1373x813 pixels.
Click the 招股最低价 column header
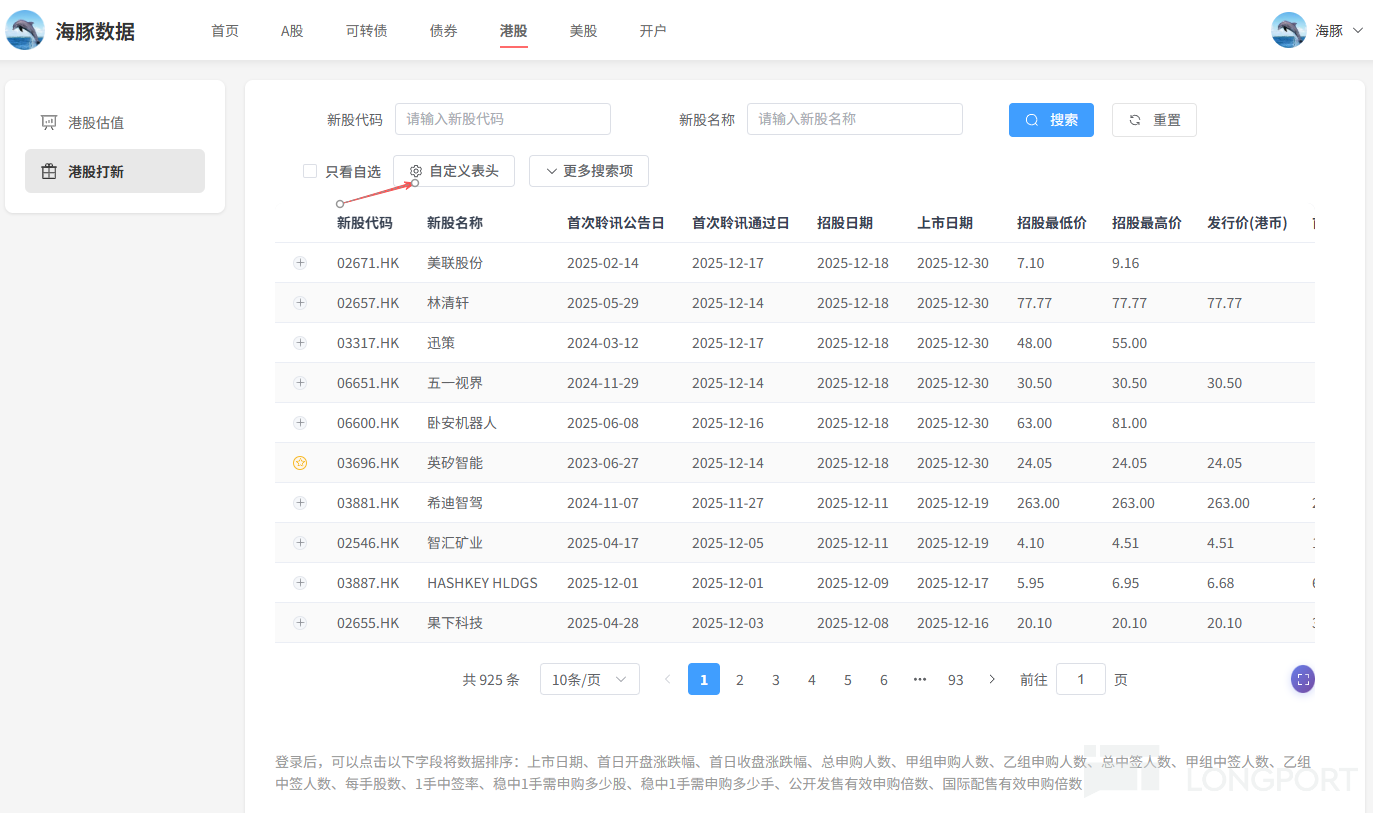(1052, 223)
